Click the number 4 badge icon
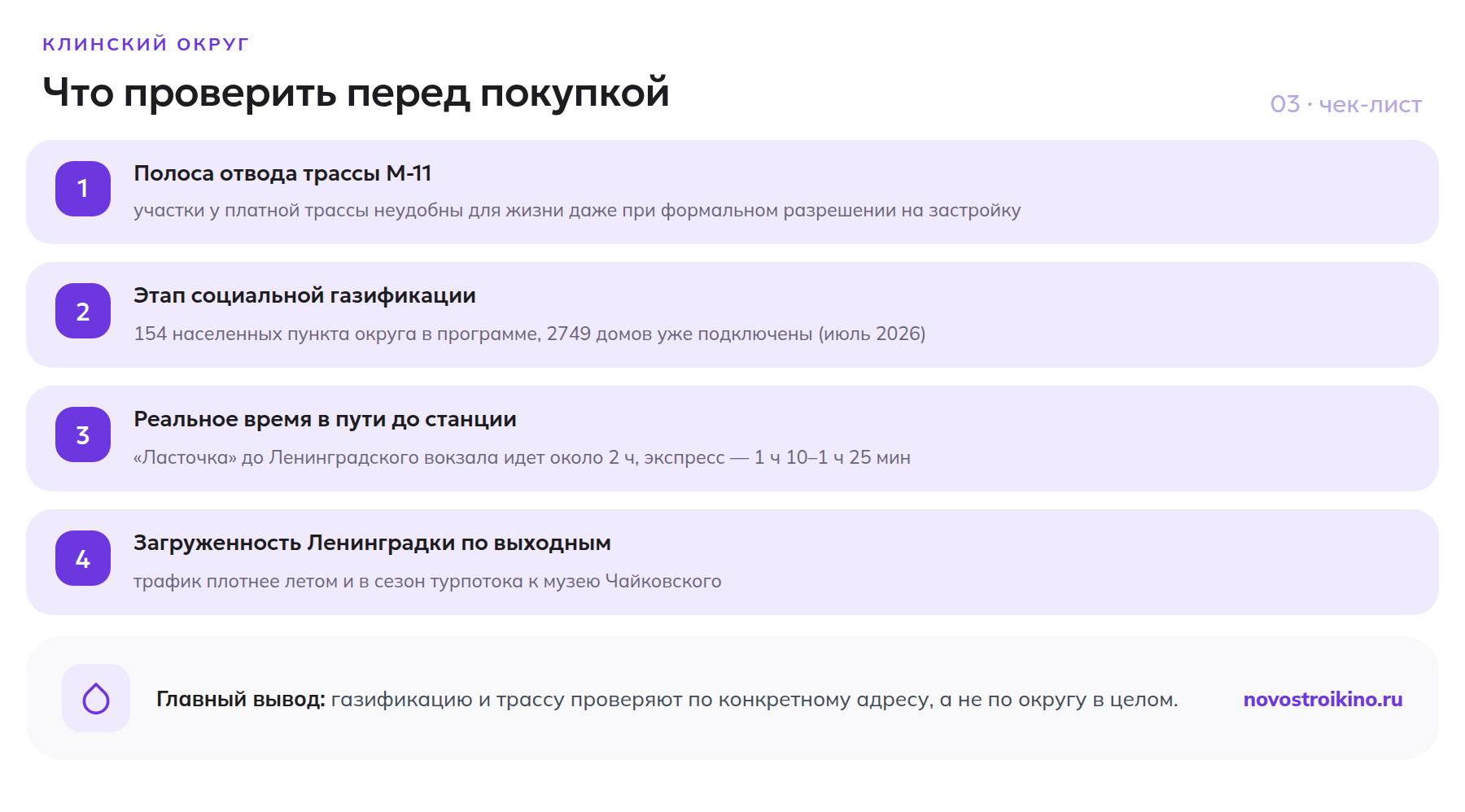Image resolution: width=1465 pixels, height=812 pixels. click(83, 558)
